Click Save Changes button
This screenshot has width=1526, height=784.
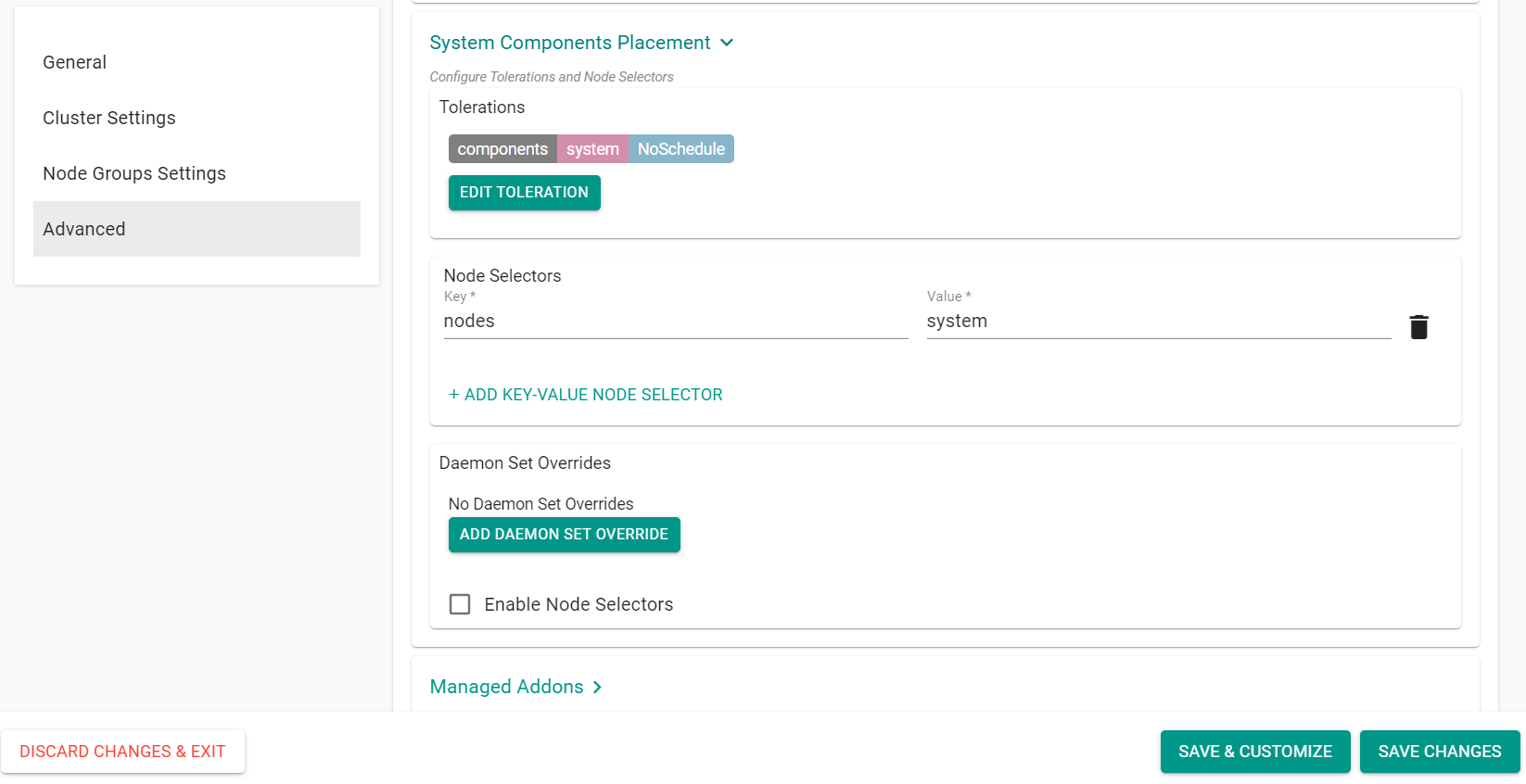point(1440,752)
